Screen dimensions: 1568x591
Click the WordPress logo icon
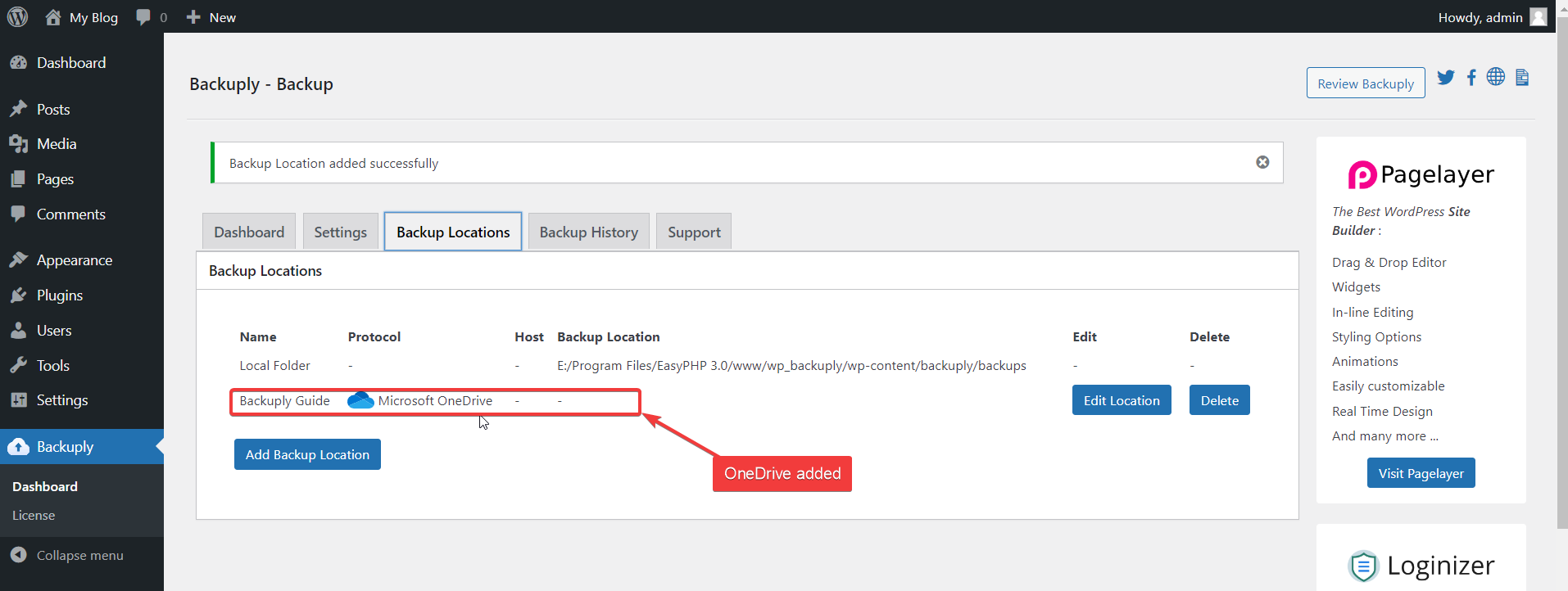point(17,17)
